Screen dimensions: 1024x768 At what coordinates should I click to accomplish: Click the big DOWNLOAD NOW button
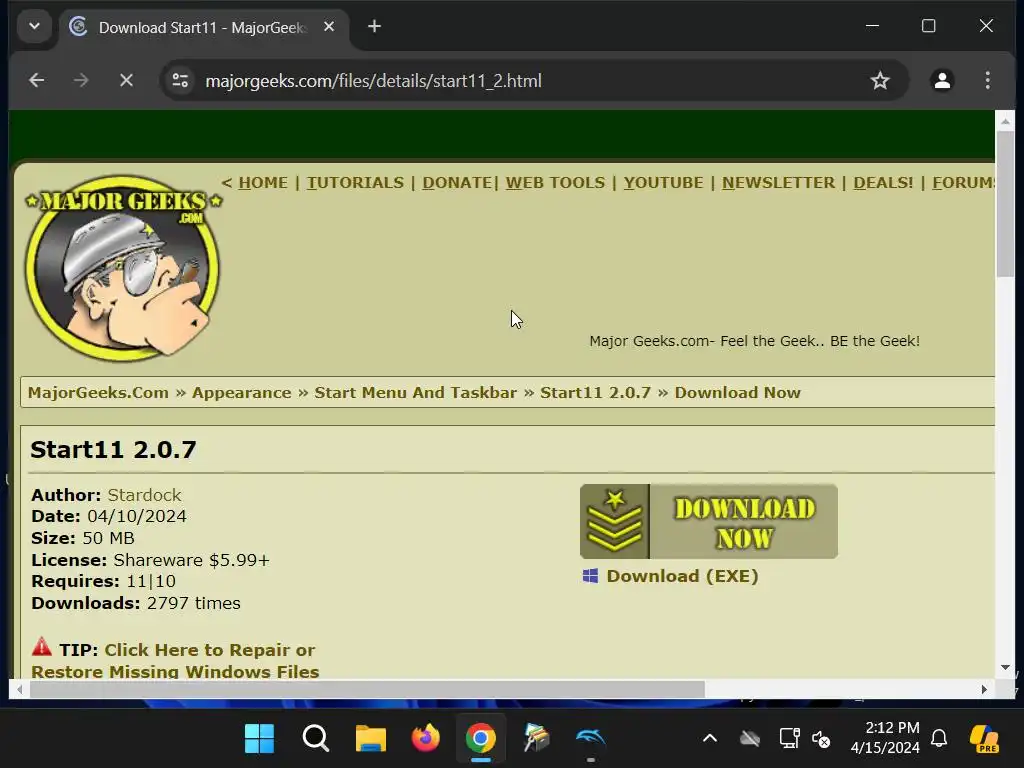[x=709, y=521]
